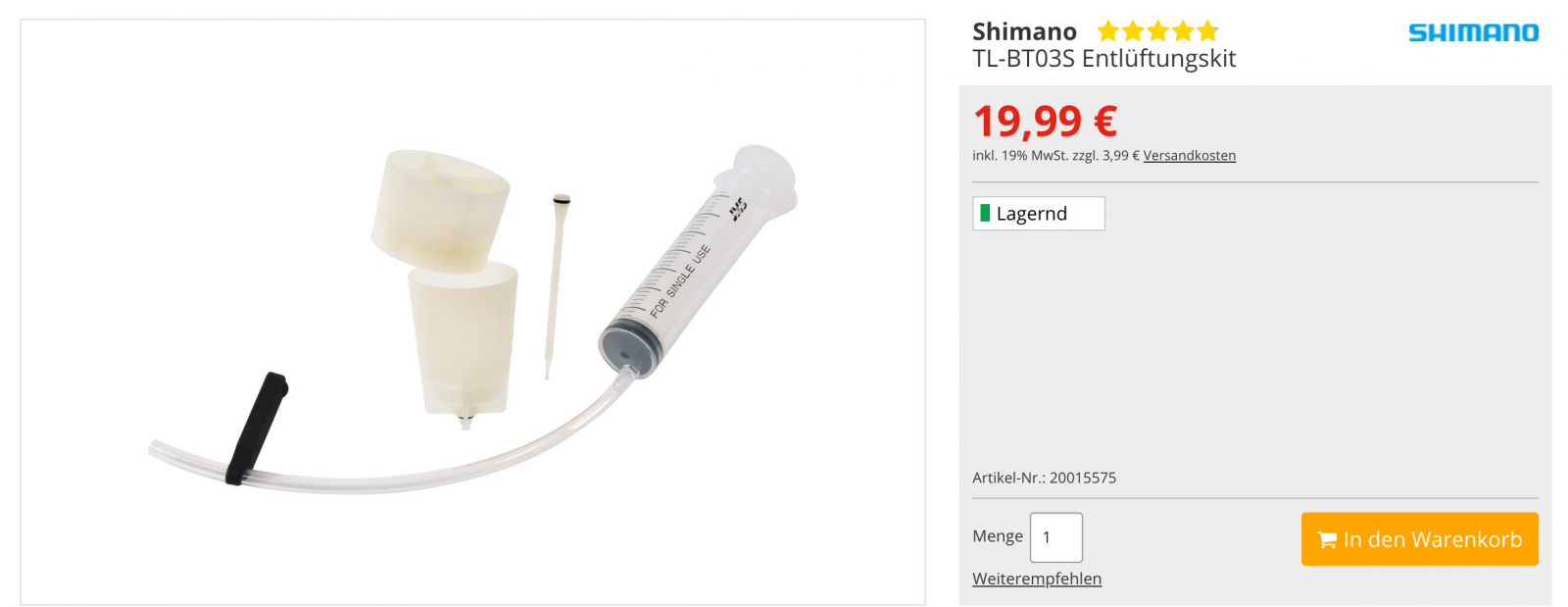Click the black tube clip in the product image

tap(257, 428)
